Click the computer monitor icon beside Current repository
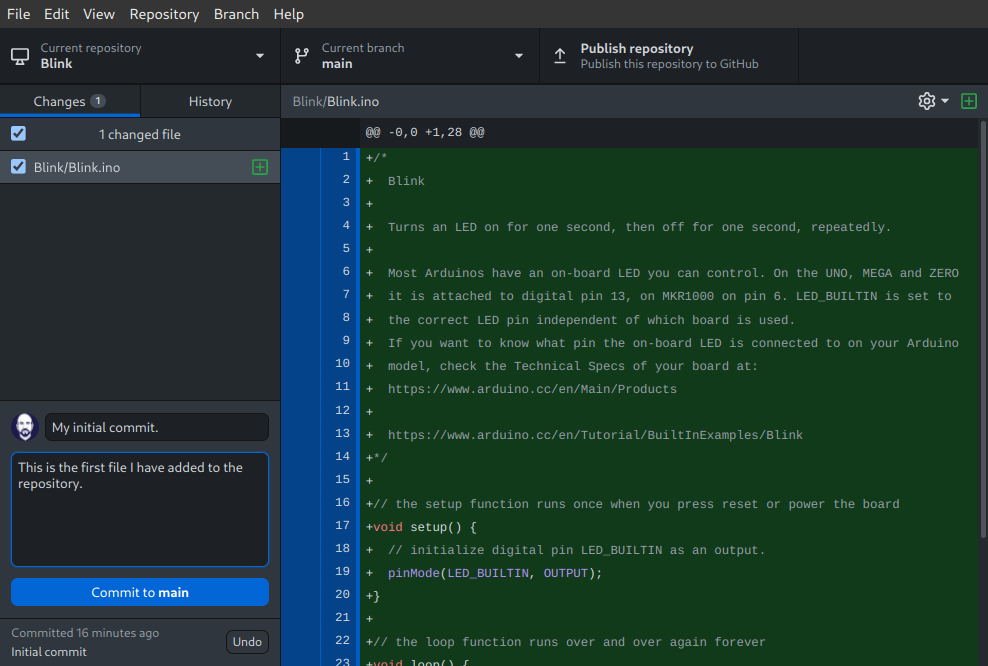This screenshot has height=666, width=988. coord(20,56)
